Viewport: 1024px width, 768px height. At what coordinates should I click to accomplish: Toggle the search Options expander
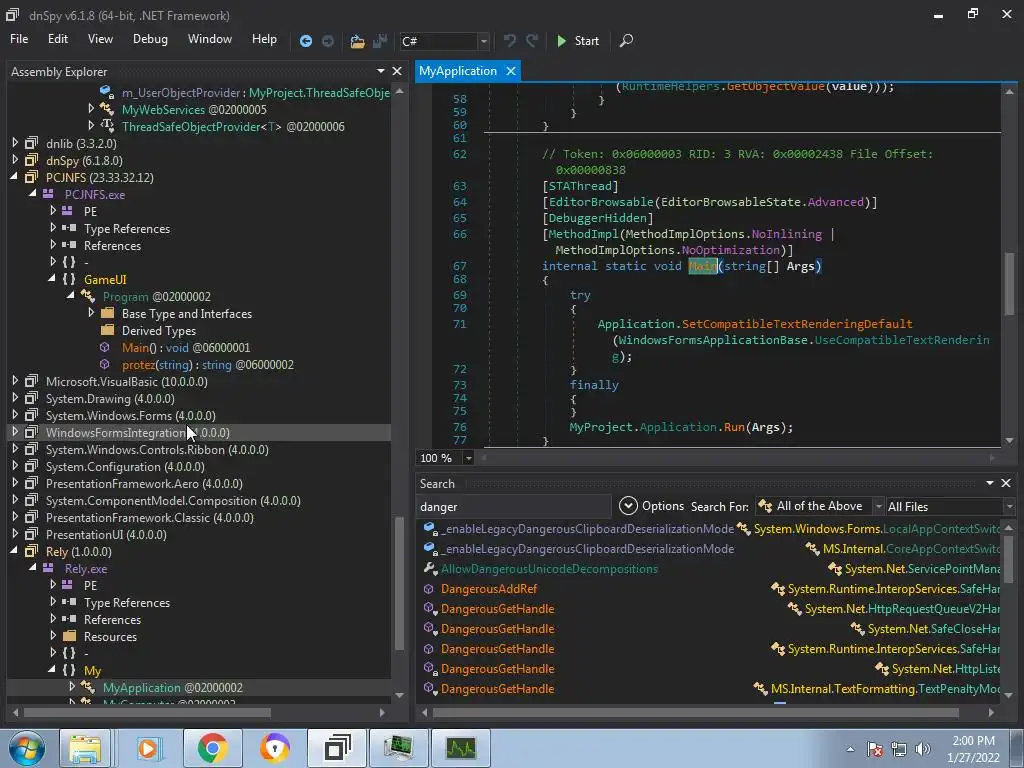(x=628, y=505)
